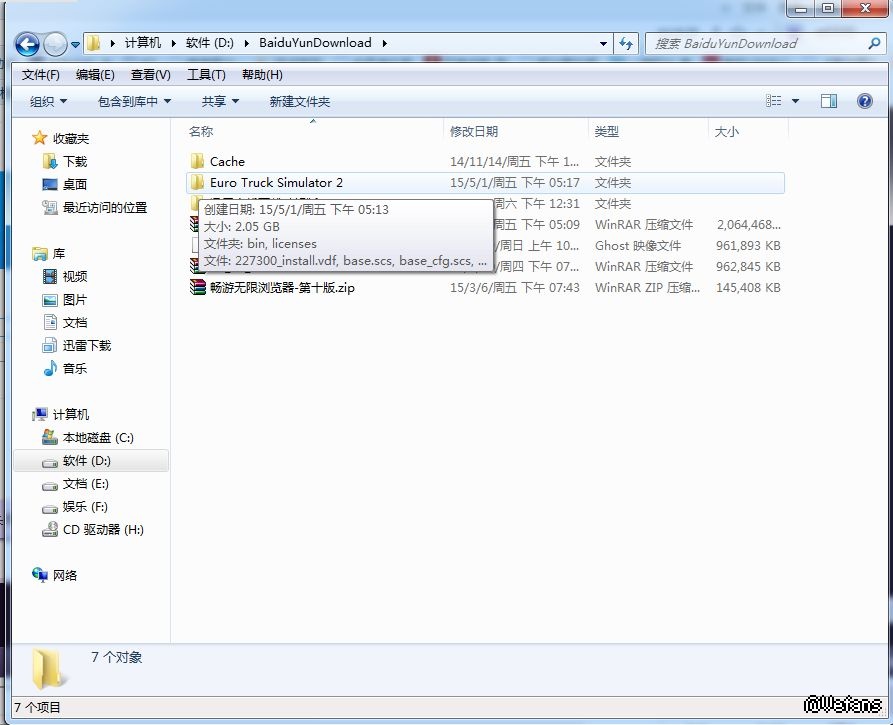Open the view options dropdown arrow

796,101
